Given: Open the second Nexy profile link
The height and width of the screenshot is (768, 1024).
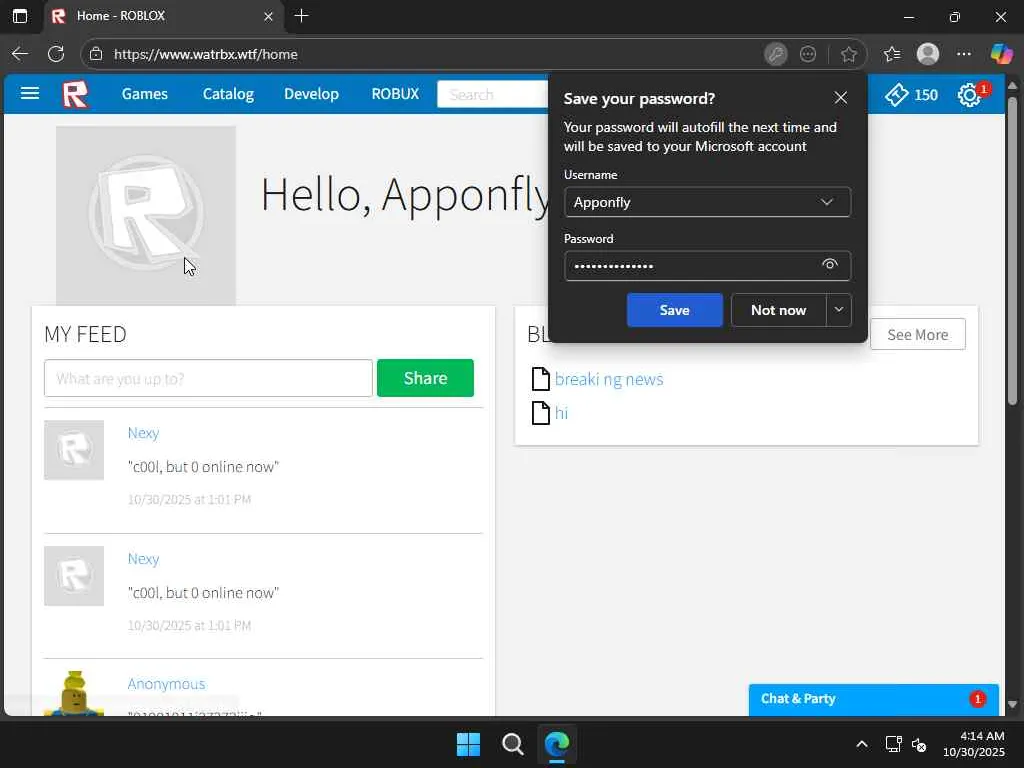Looking at the screenshot, I should 143,559.
